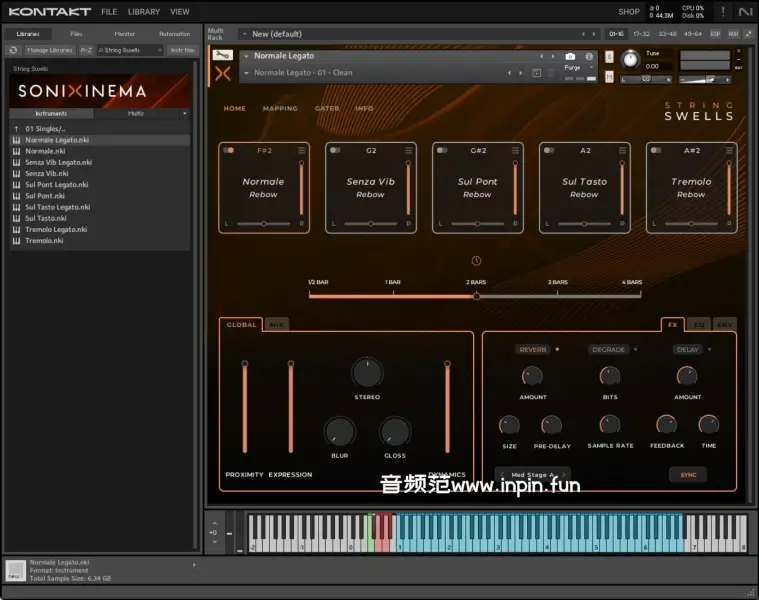The height and width of the screenshot is (600, 759).
Task: Toggle the Senza Vib slot power switch
Action: tap(335, 150)
